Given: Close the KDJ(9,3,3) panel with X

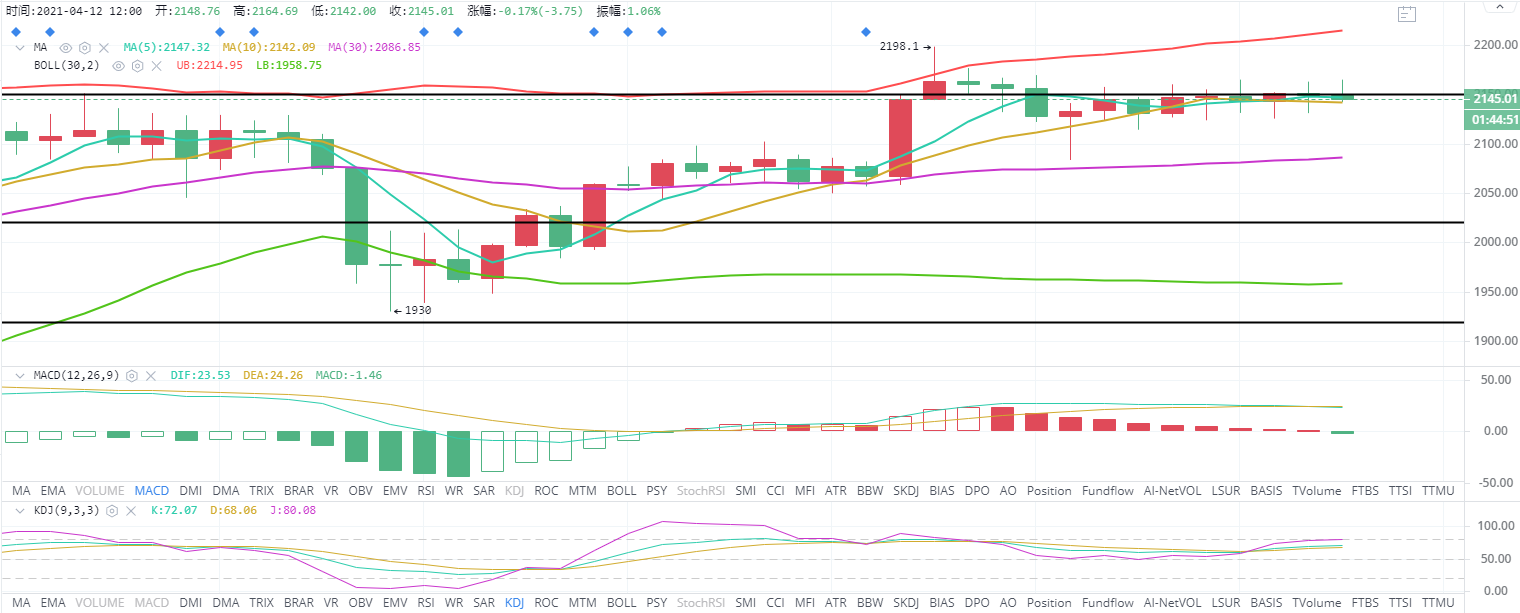Looking at the screenshot, I should [132, 509].
